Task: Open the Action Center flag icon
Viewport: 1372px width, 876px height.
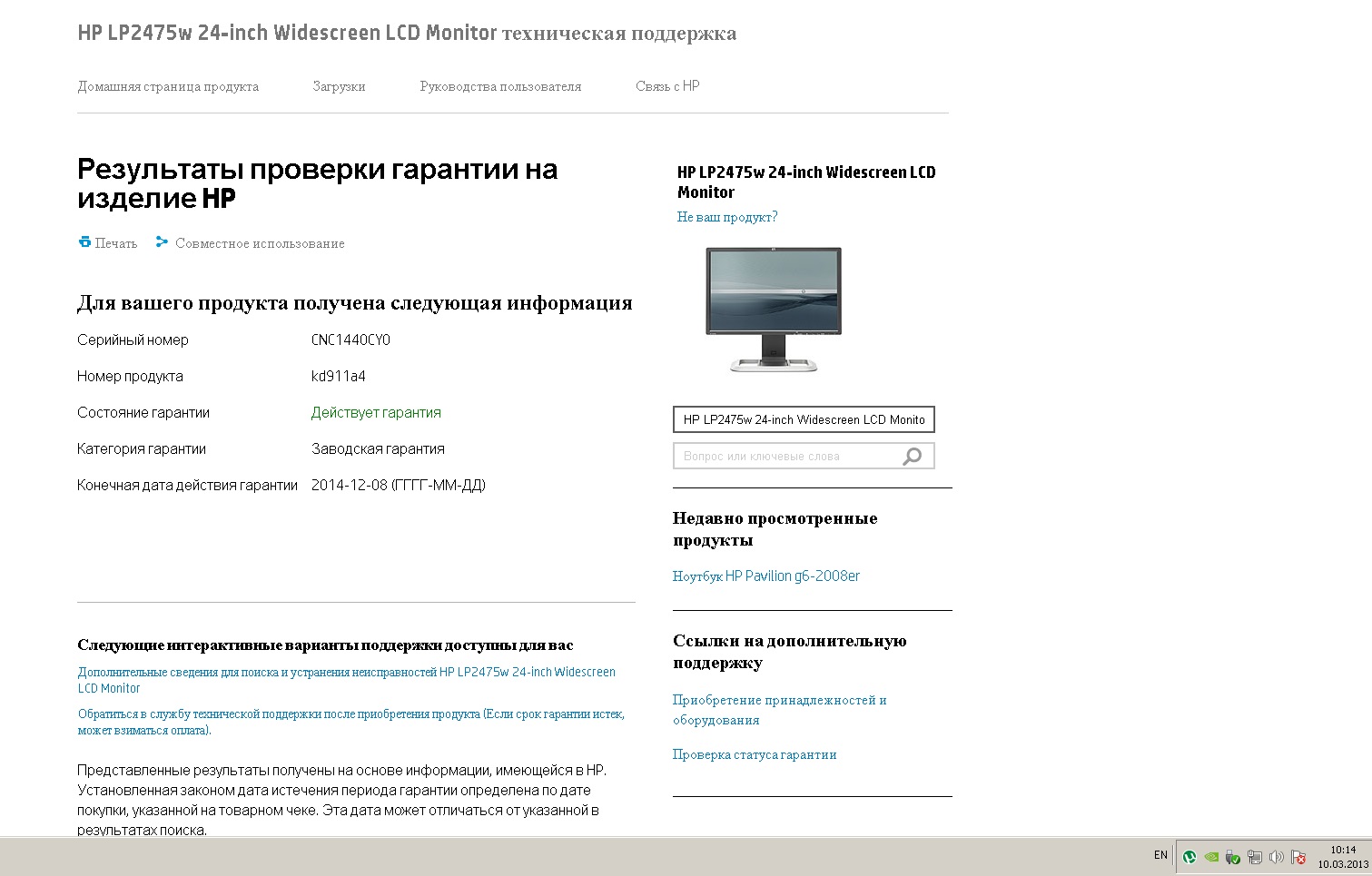Action: tap(1298, 856)
